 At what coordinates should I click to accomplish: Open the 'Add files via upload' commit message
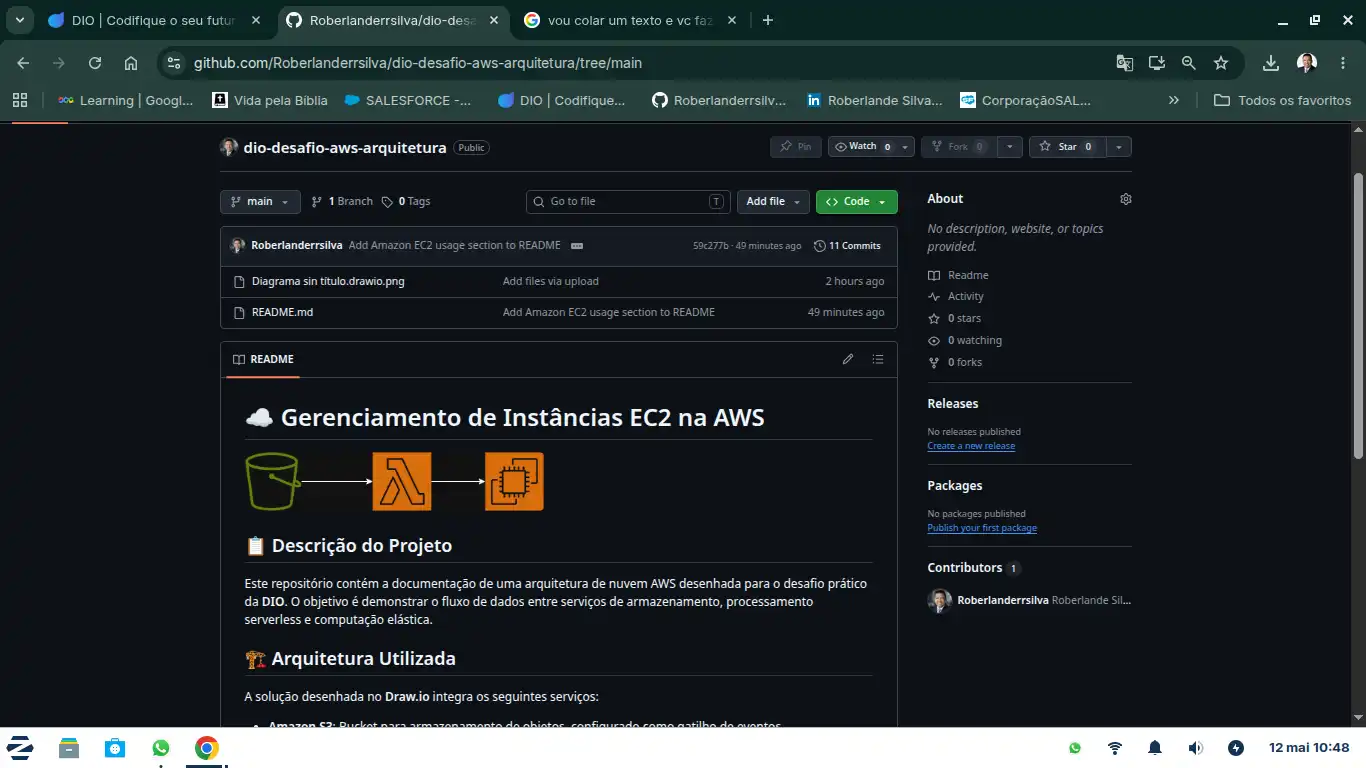pos(551,282)
